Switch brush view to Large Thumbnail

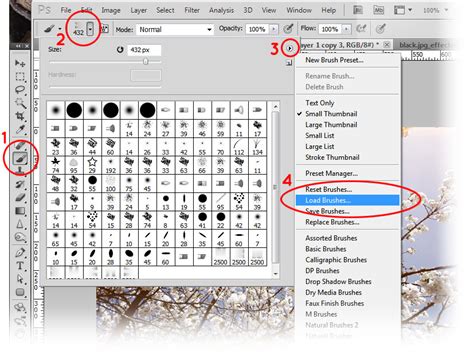331,125
